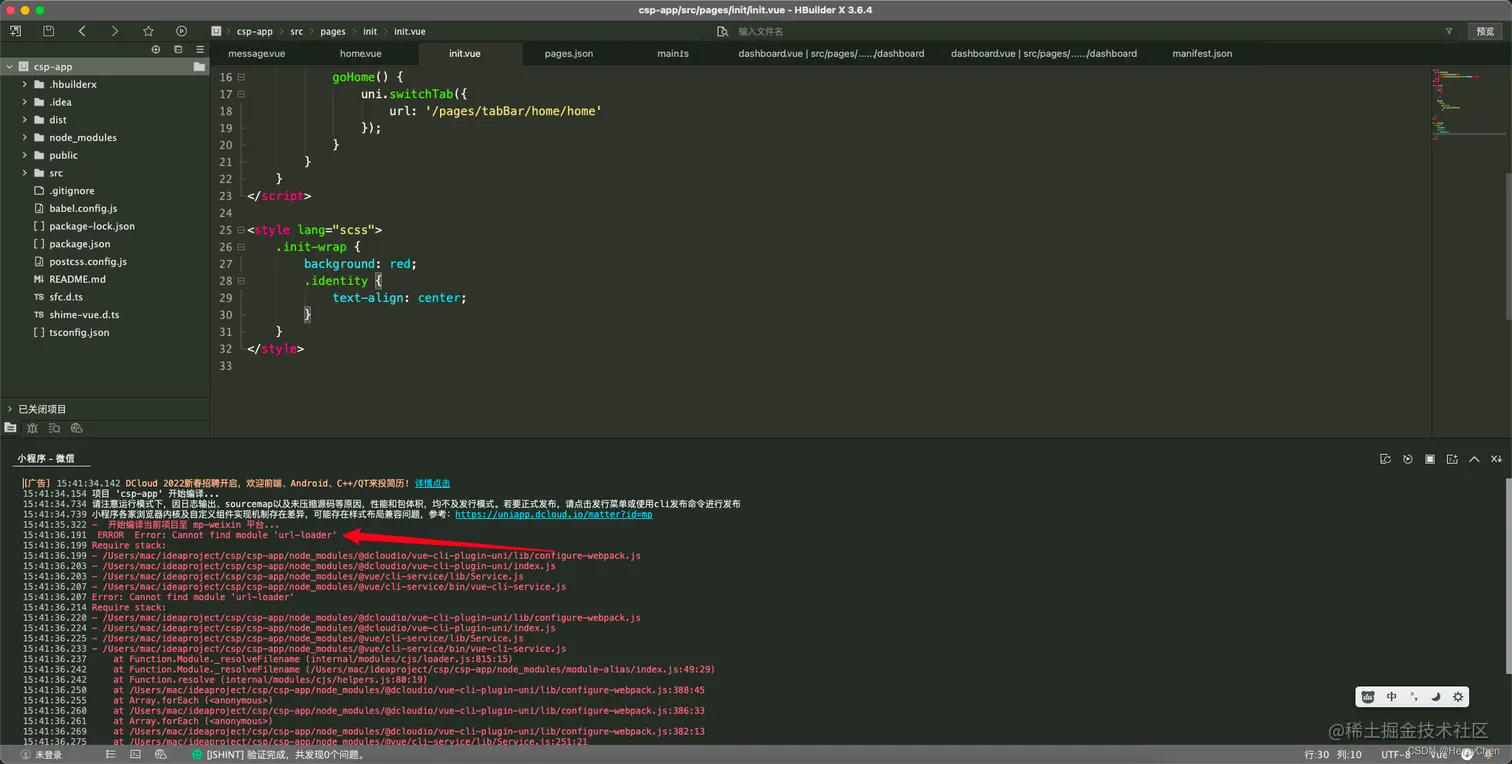Screen dimensions: 1512x764
Task: Toggle the punctuation mode icon
Action: [x=1413, y=697]
